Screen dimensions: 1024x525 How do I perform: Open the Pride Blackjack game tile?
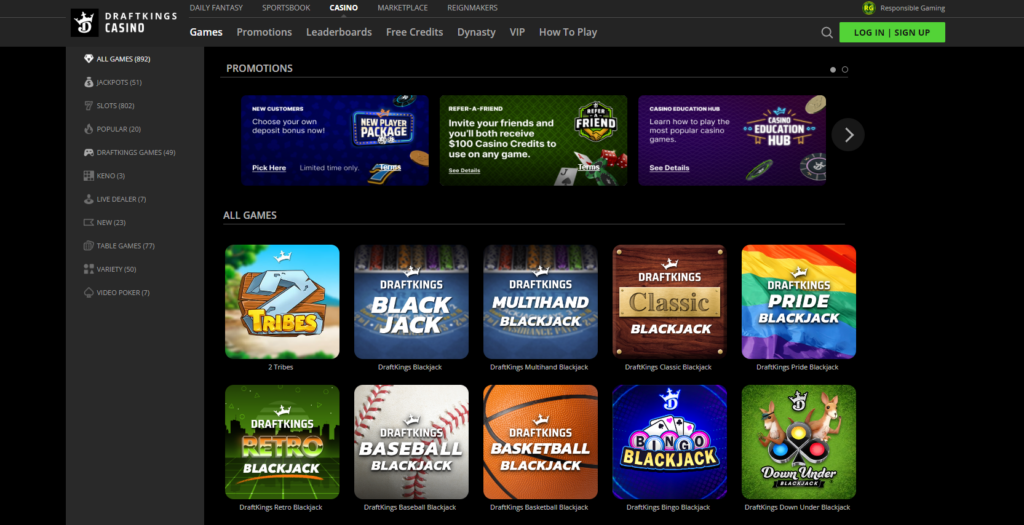click(799, 302)
